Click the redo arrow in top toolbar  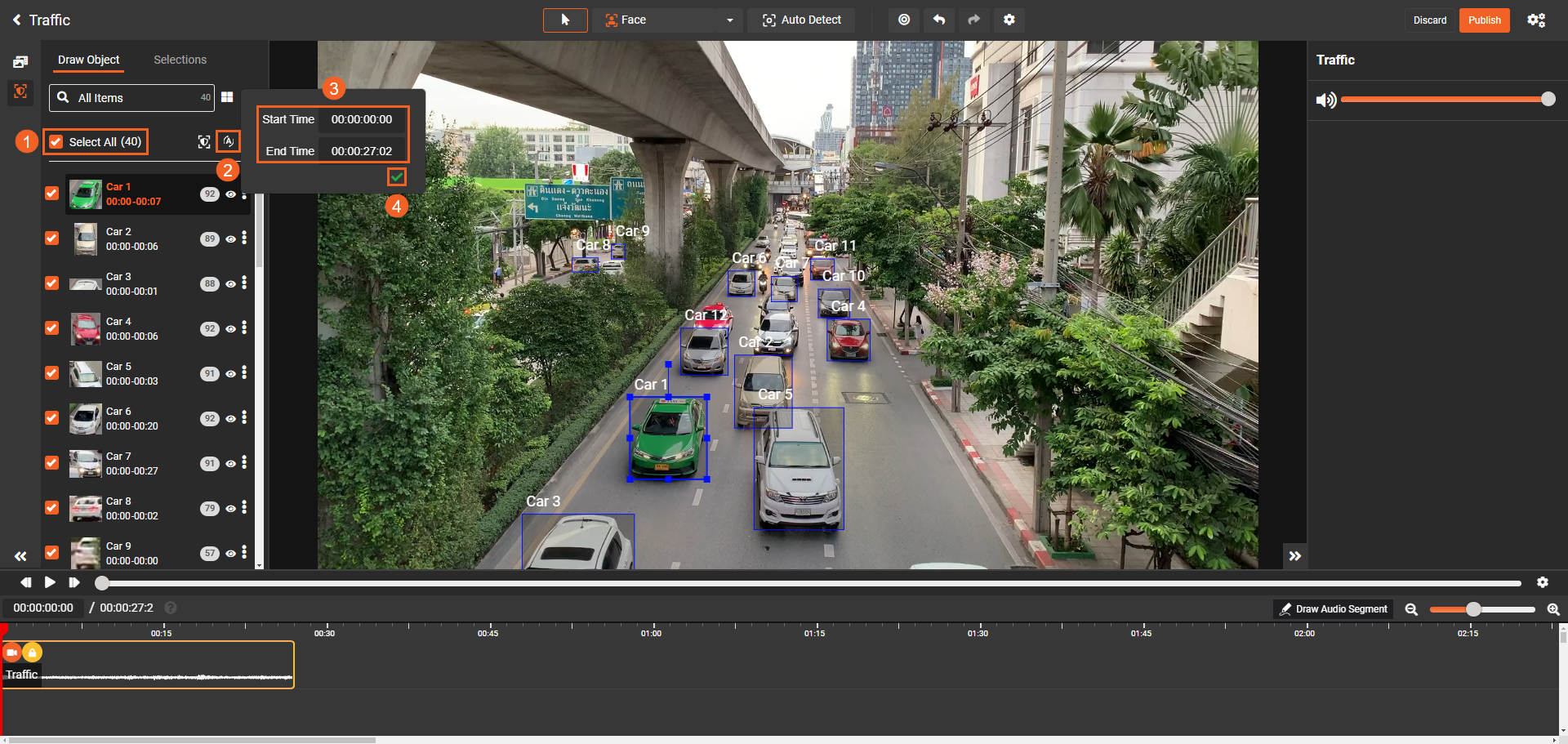click(973, 20)
